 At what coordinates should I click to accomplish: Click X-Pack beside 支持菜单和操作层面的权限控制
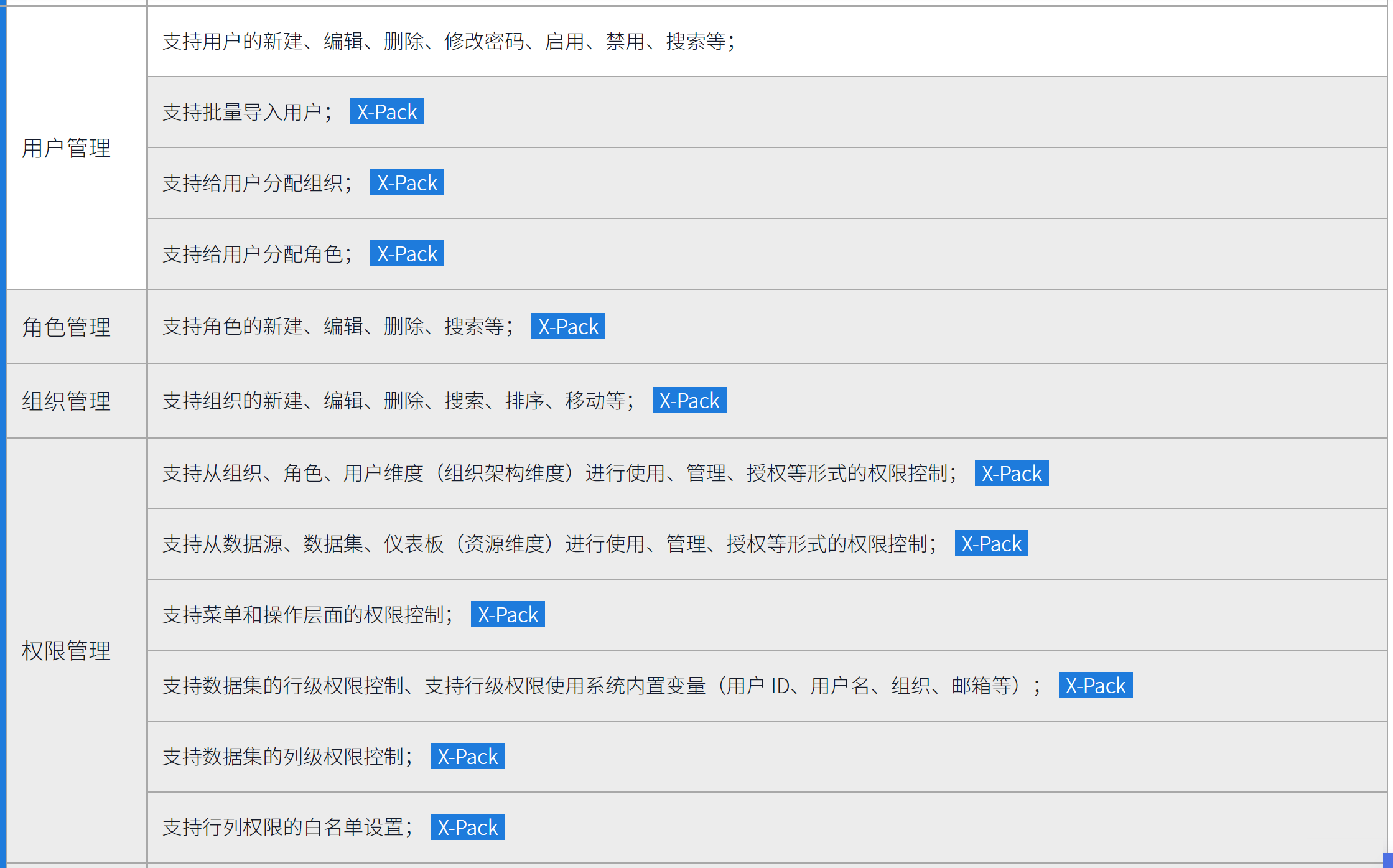click(508, 614)
